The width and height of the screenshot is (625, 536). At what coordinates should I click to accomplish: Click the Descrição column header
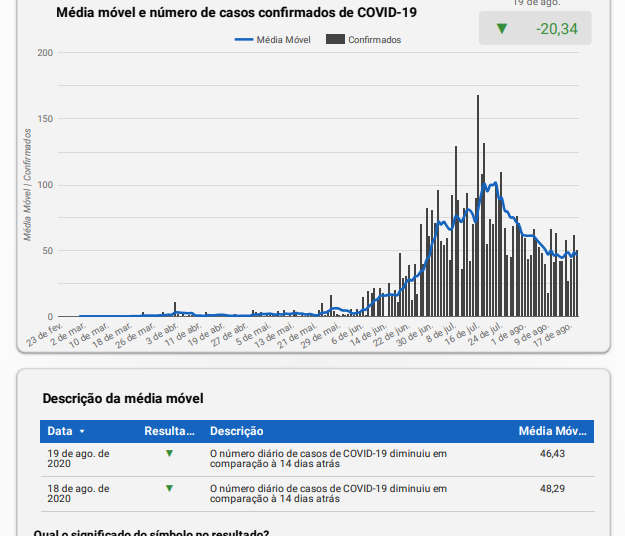pyautogui.click(x=236, y=431)
